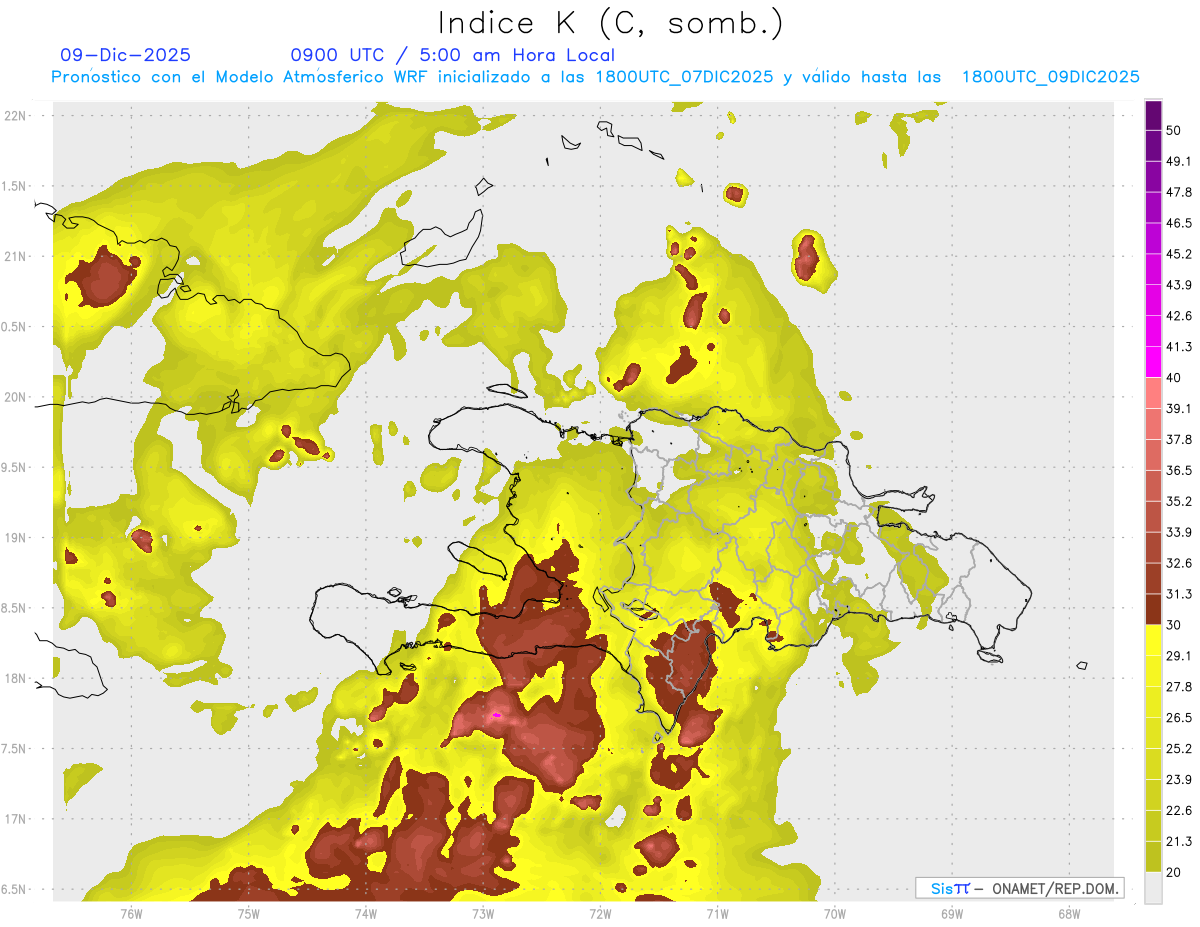The image size is (1200, 927).
Task: Click the legend value "33.9"
Action: (x=1179, y=532)
